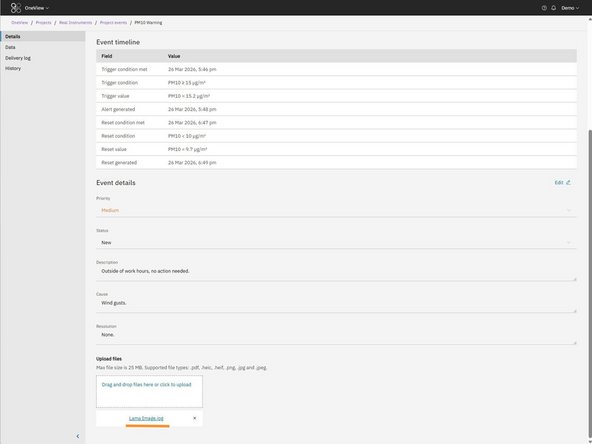The image size is (592, 444).
Task: Open the Delivery log sidebar item
Action: [x=43, y=58]
